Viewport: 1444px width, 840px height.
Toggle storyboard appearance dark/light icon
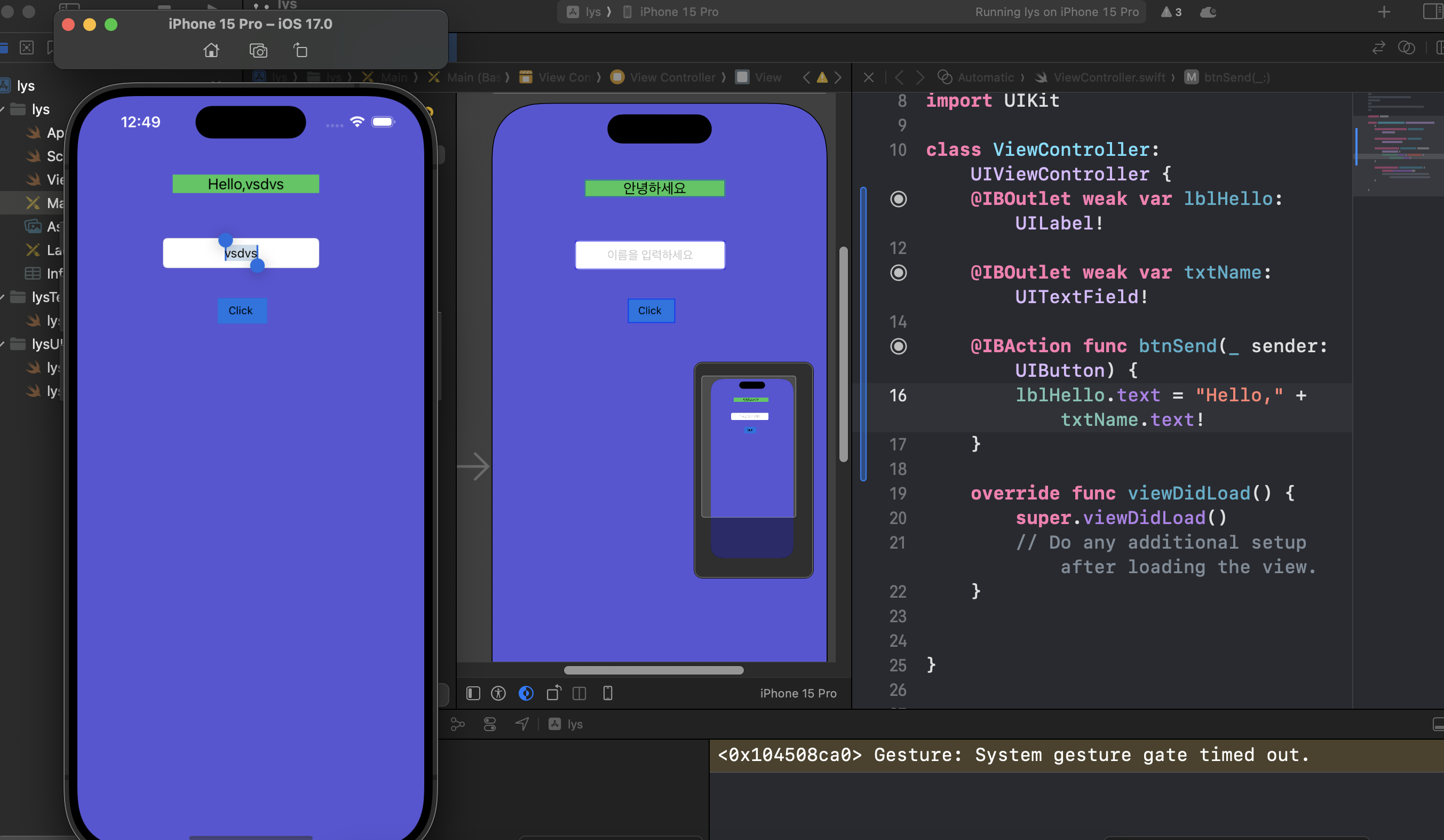click(526, 693)
